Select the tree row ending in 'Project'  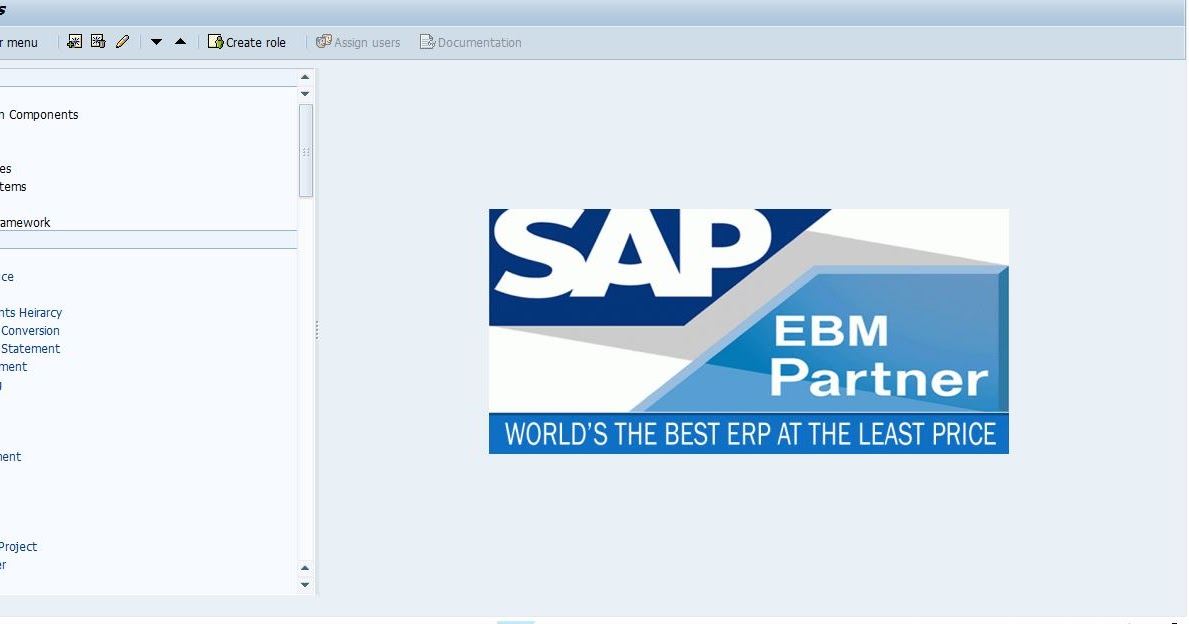pyautogui.click(x=19, y=547)
